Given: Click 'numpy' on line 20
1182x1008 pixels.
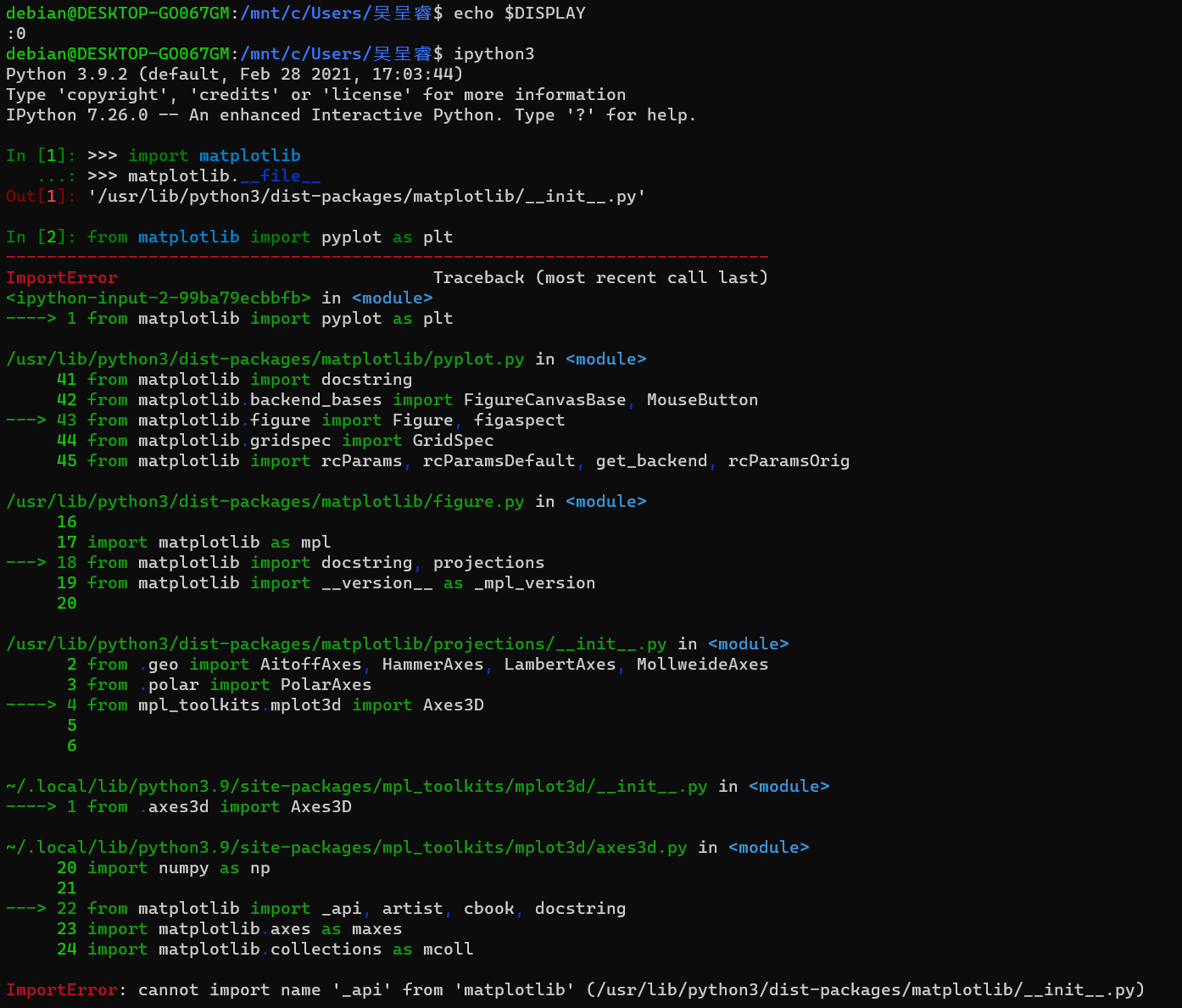Looking at the screenshot, I should [184, 867].
